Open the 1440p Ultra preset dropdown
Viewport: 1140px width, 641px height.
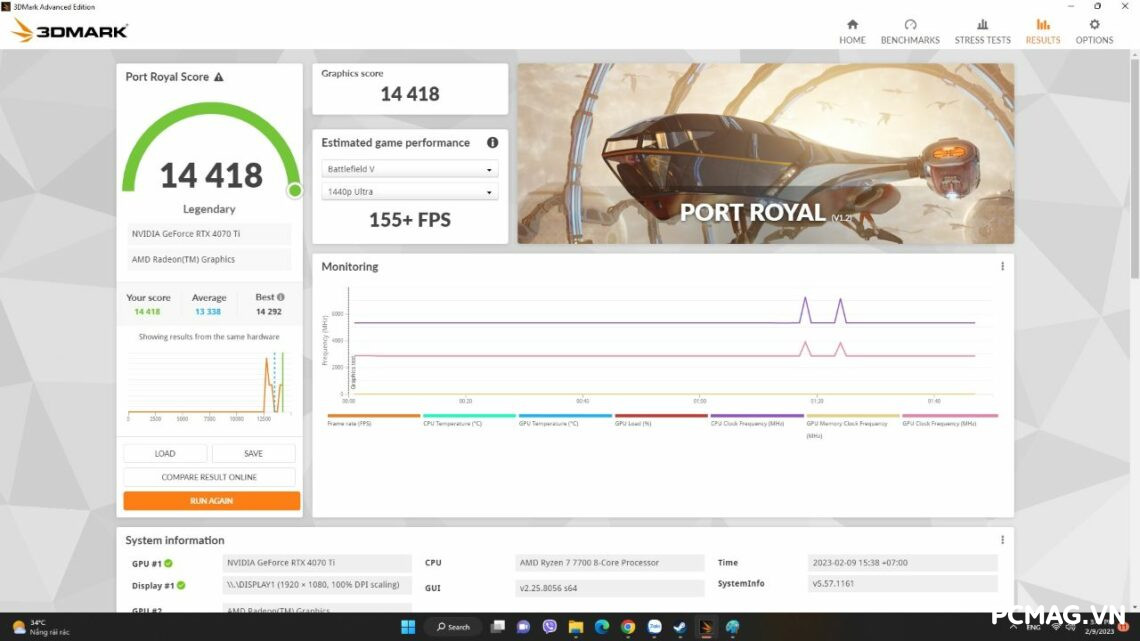coord(409,191)
